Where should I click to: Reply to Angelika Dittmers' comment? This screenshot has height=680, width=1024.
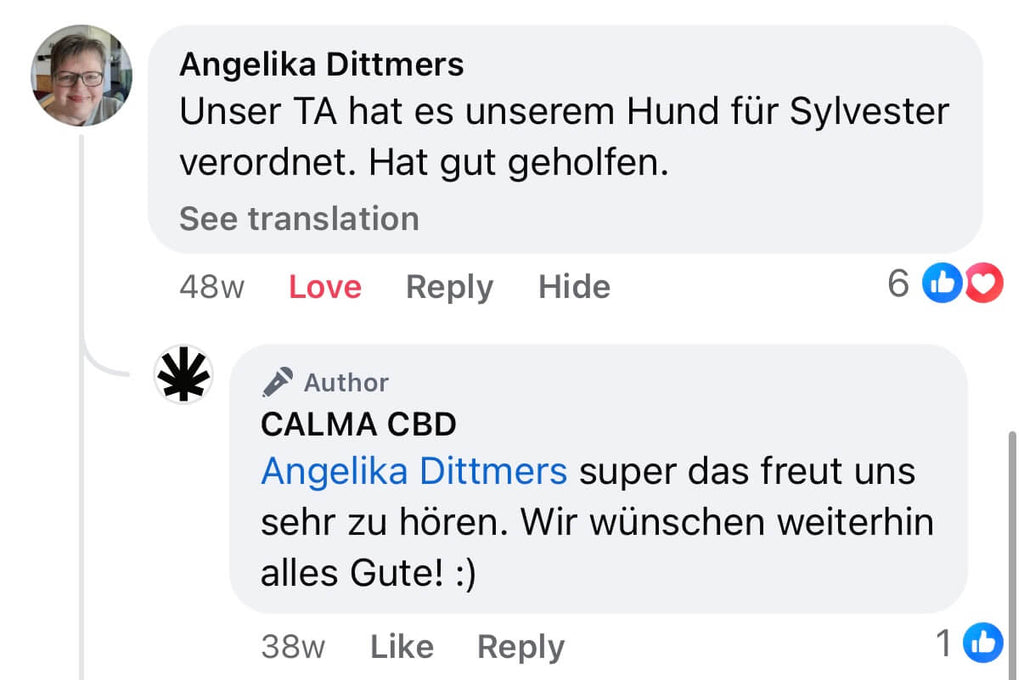tap(449, 287)
